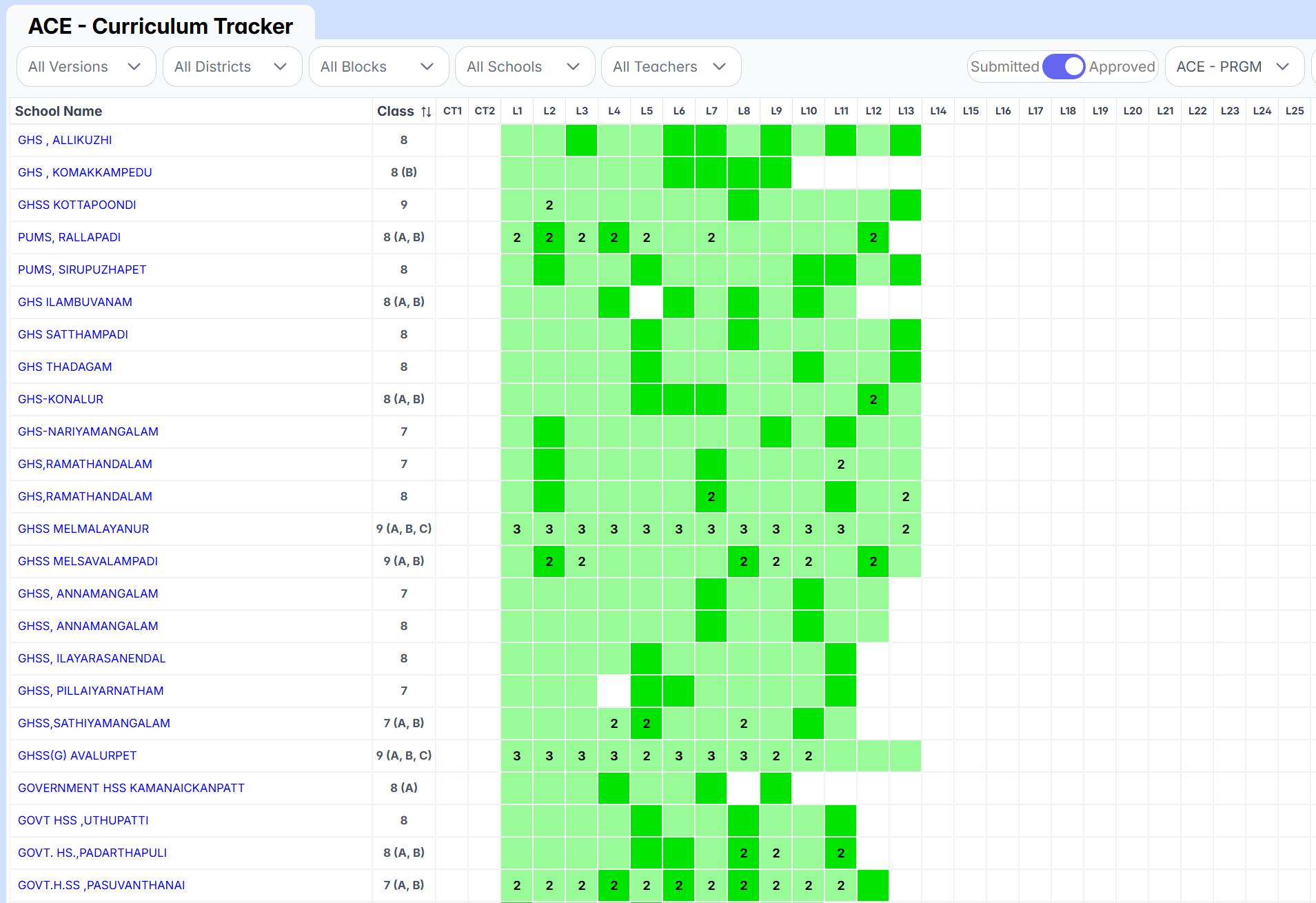Open GHS , ALLIKUZHI school link
1316x903 pixels.
point(65,140)
